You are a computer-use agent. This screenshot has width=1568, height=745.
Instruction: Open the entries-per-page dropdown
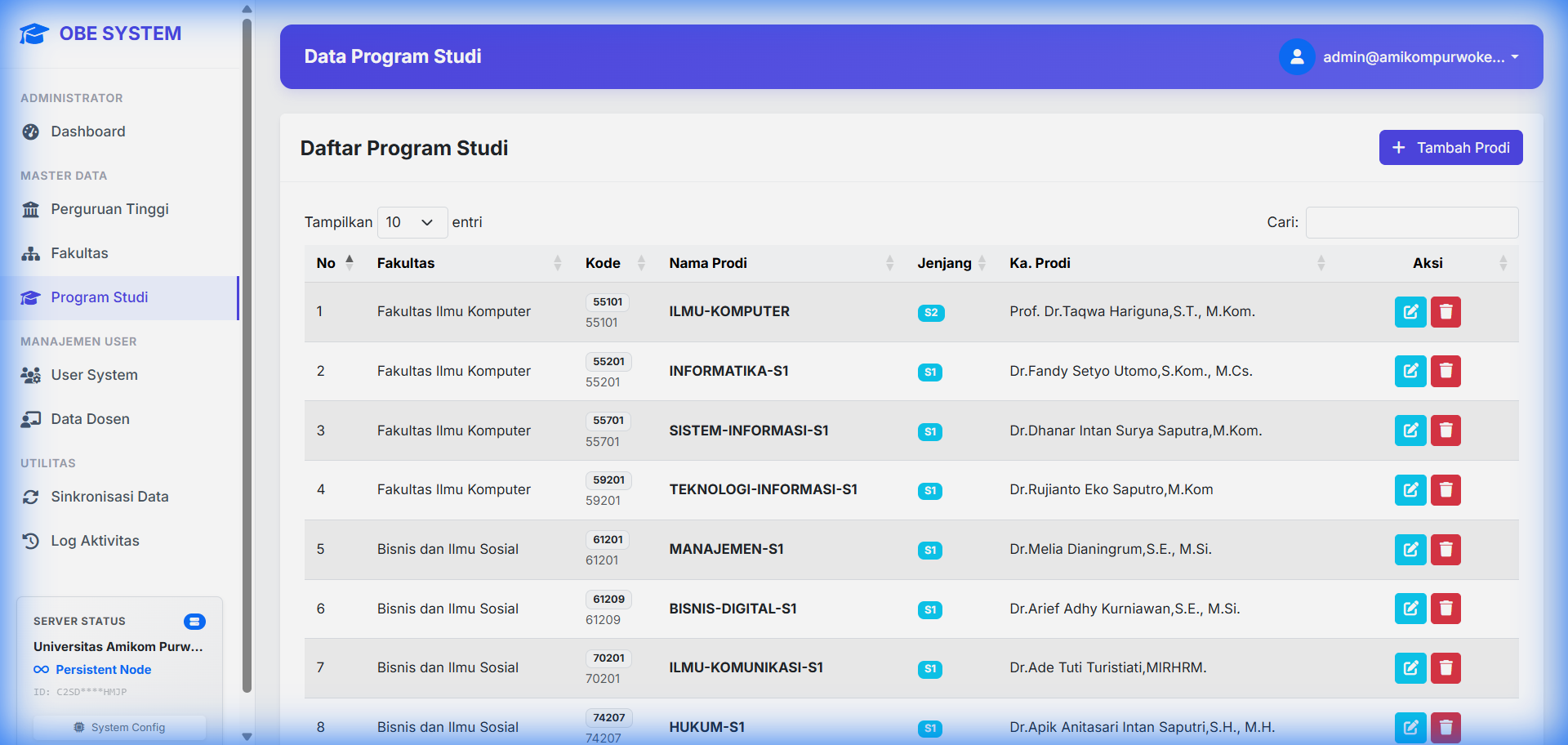(412, 223)
